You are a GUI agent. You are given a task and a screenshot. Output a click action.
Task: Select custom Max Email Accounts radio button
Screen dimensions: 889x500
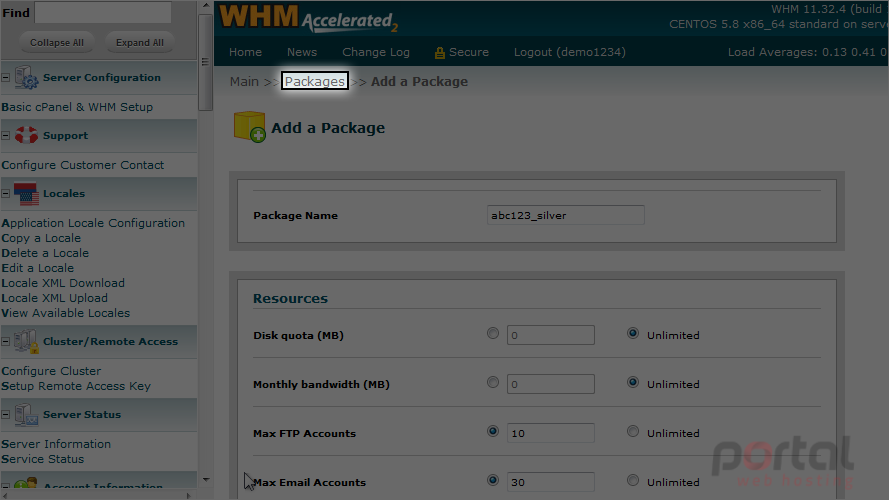pos(493,480)
